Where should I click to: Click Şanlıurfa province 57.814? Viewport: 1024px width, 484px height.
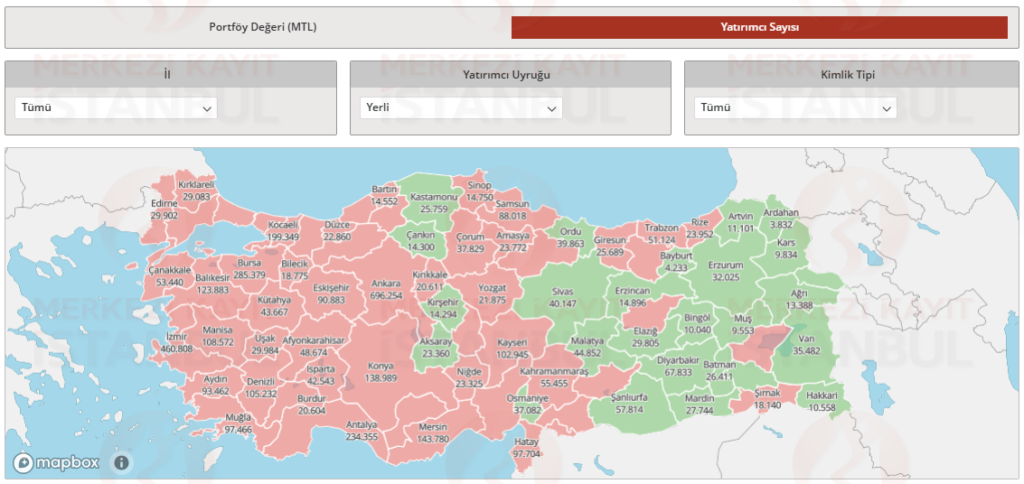[628, 402]
